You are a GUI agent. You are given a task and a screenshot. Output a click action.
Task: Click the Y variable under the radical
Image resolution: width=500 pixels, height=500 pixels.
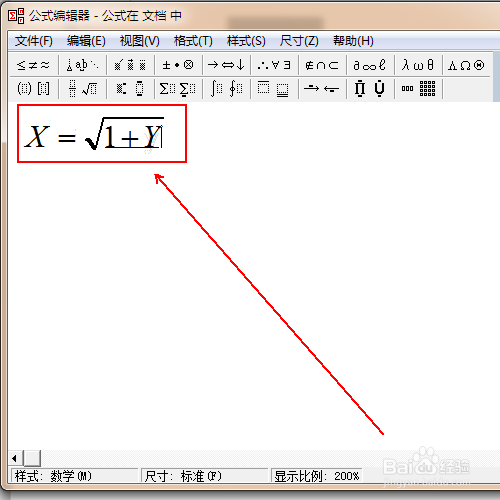coord(152,137)
